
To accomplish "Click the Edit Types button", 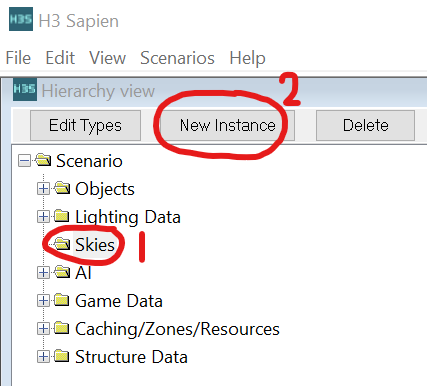I will pos(85,126).
